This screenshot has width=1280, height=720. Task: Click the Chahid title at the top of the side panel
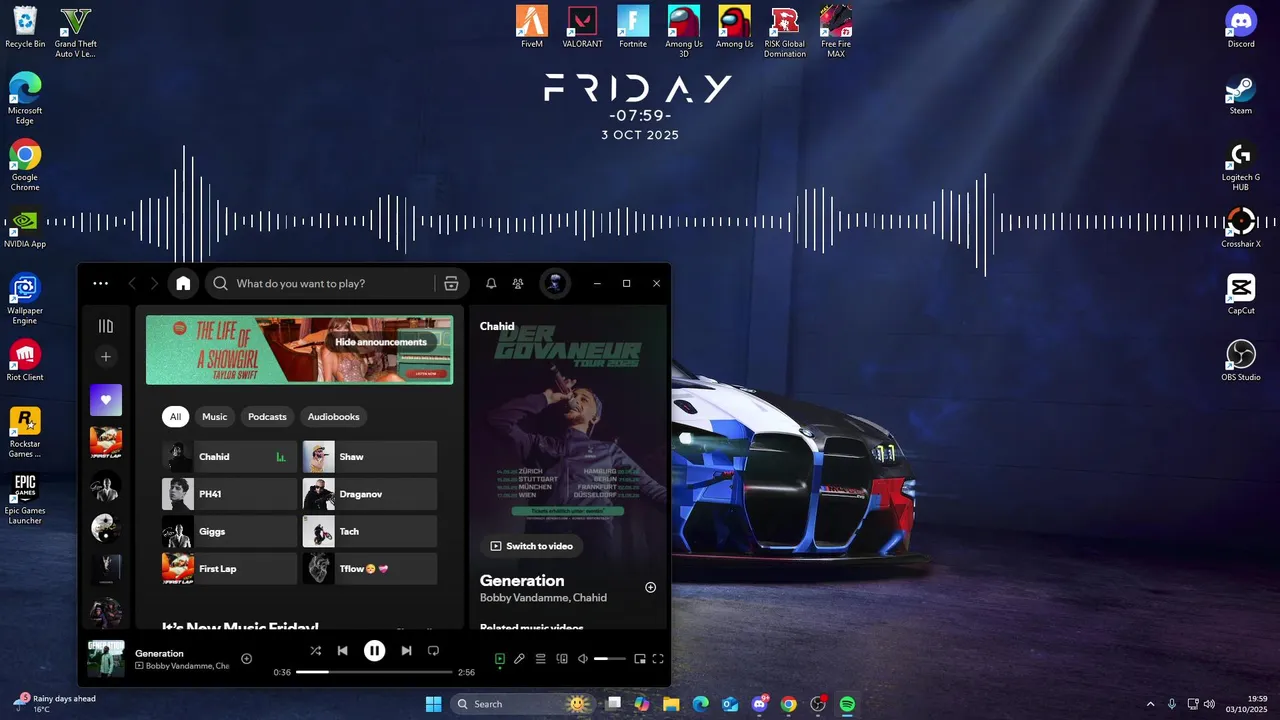[497, 326]
